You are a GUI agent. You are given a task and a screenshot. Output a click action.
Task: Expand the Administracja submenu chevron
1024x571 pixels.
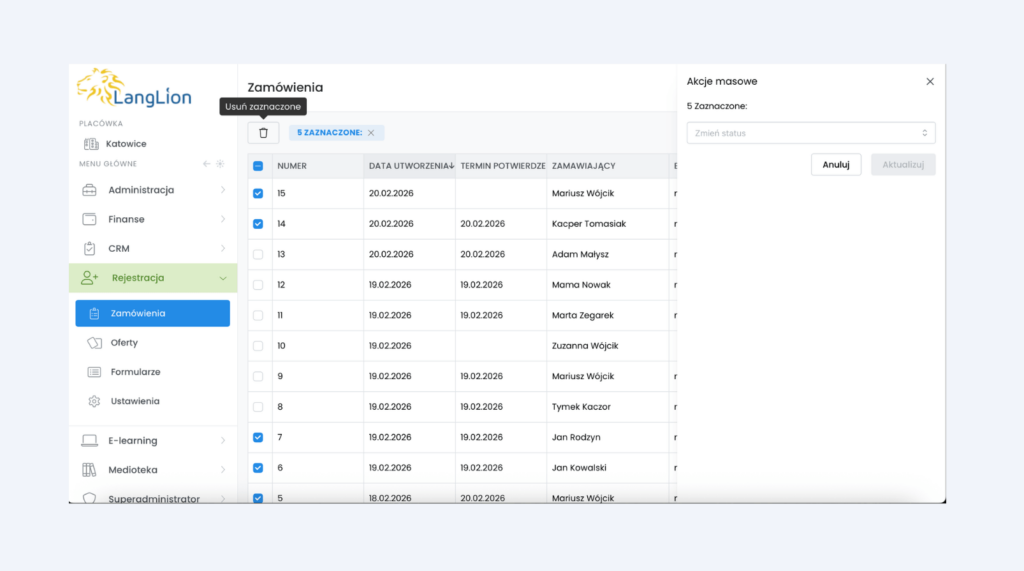tap(222, 190)
